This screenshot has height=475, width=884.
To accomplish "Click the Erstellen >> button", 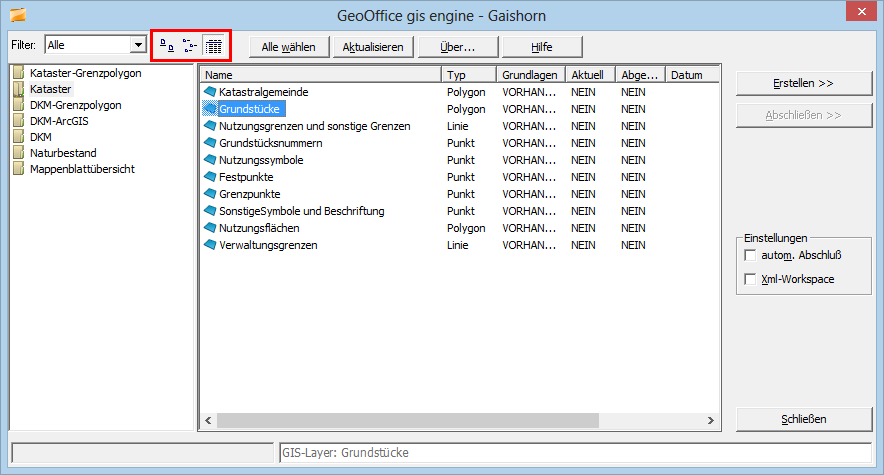I will point(804,83).
